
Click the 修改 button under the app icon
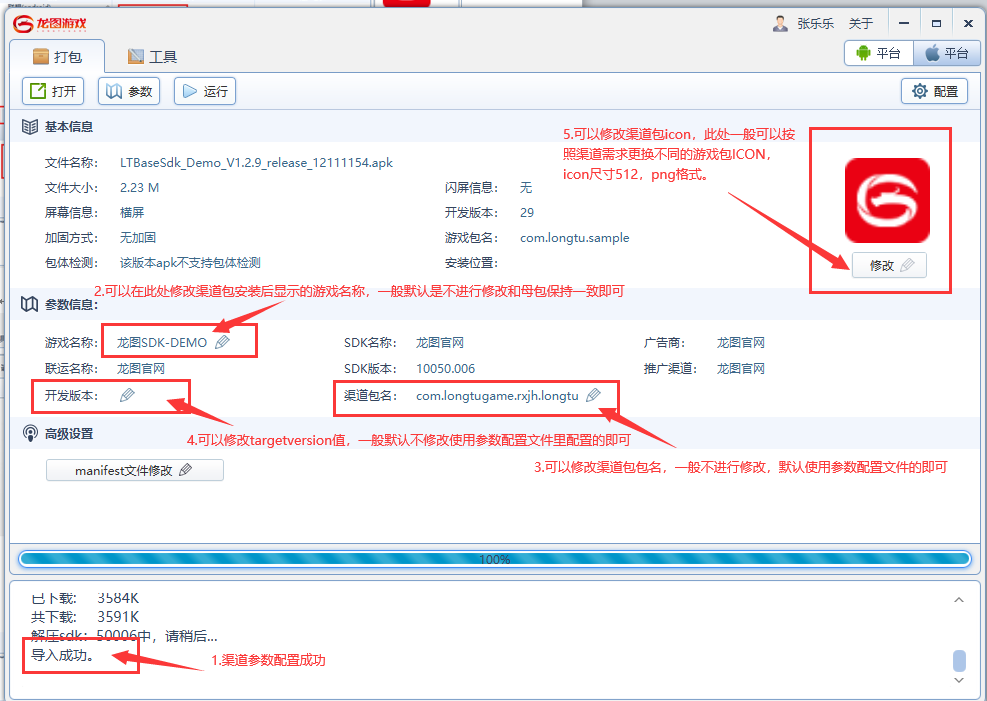pyautogui.click(x=889, y=265)
